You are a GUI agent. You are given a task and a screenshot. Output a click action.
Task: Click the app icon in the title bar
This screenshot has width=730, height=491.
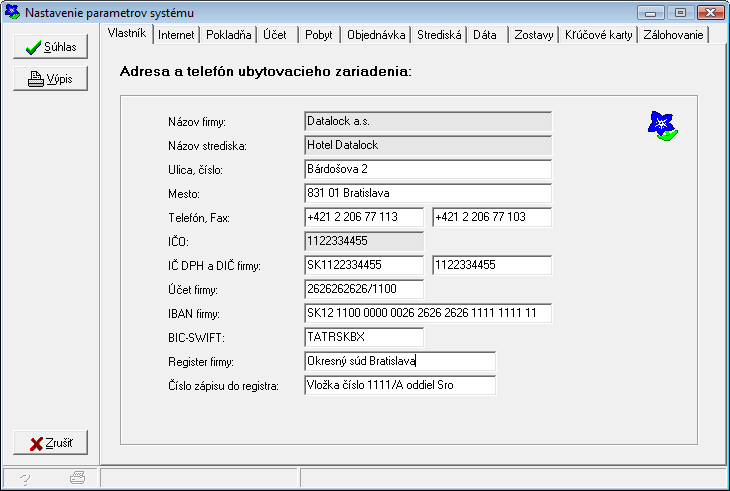click(13, 13)
